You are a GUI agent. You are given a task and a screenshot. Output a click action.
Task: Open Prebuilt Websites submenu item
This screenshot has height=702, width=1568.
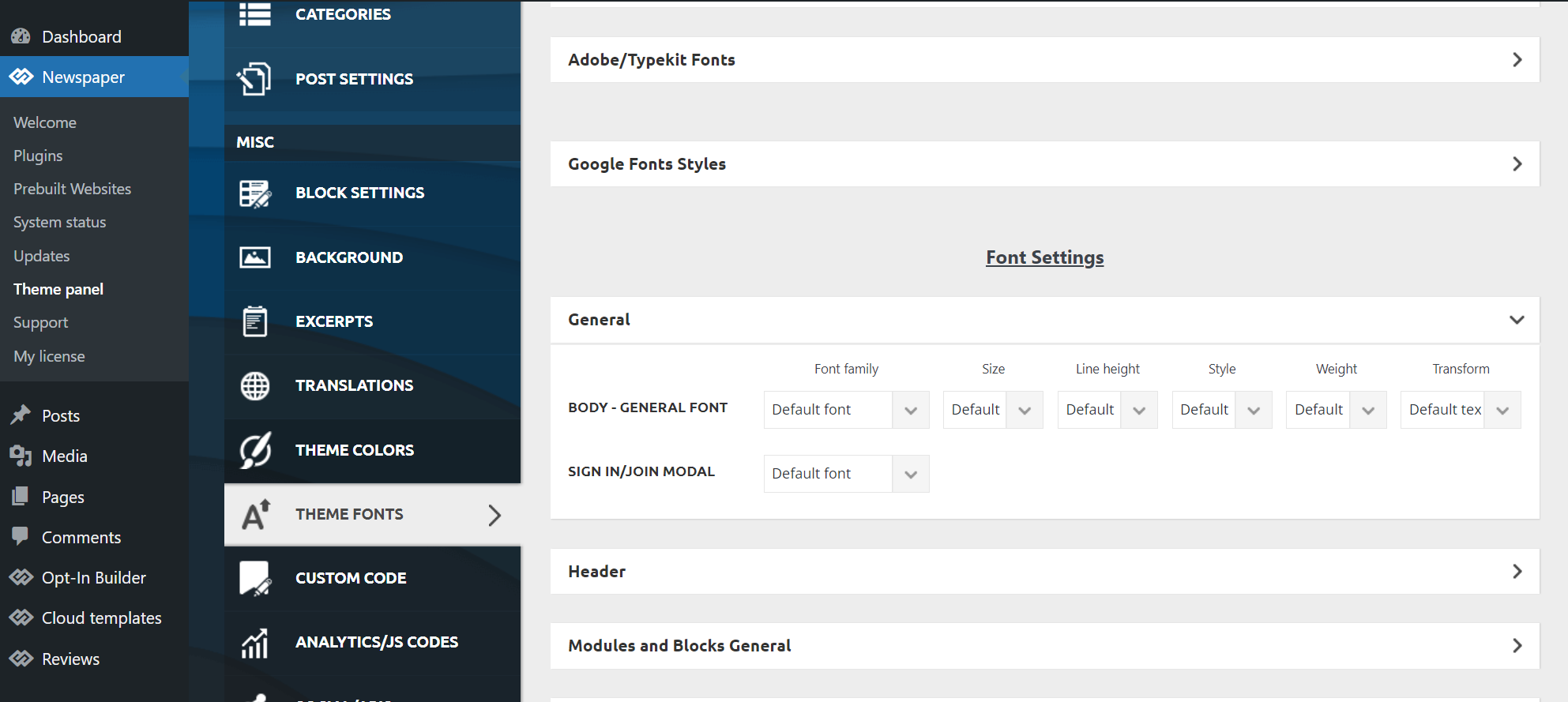click(72, 189)
